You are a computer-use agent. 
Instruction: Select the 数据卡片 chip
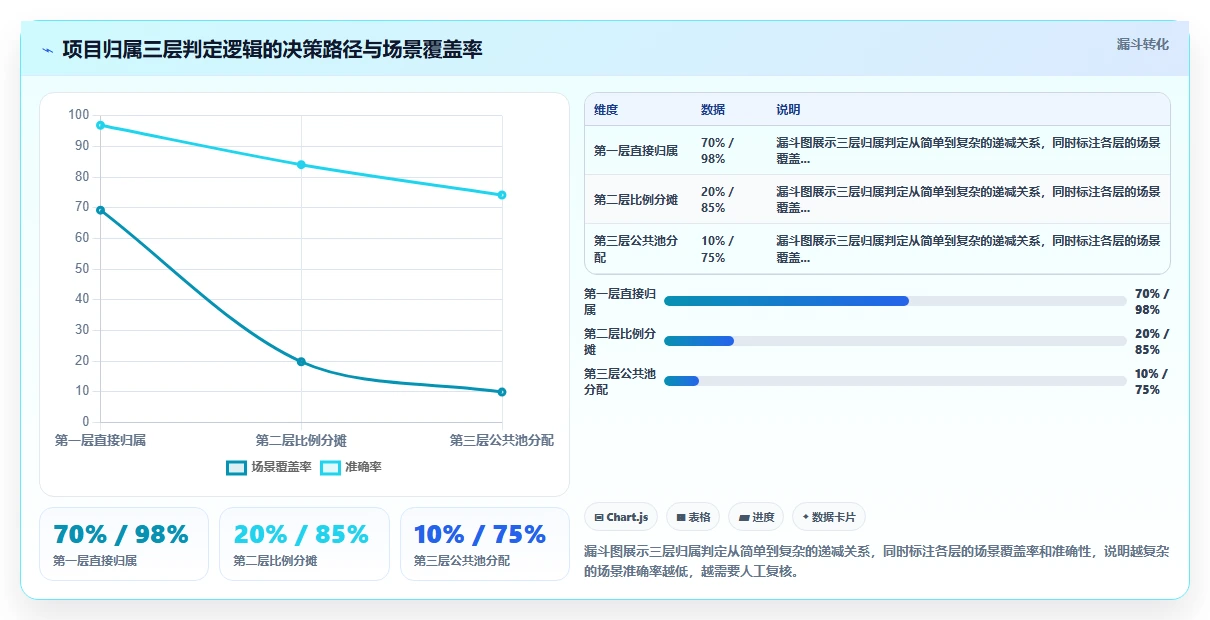(828, 517)
